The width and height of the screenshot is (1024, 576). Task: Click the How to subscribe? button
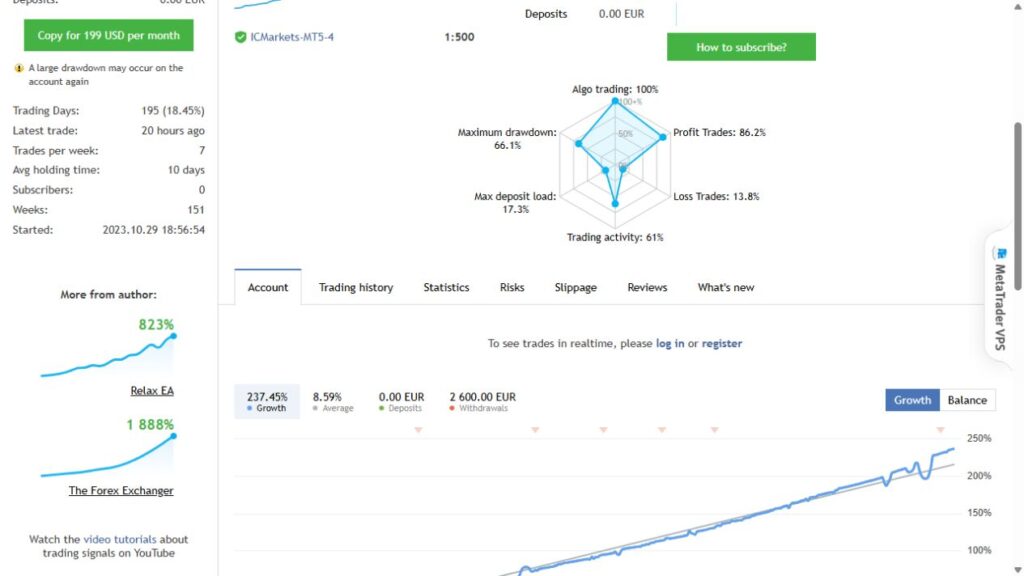[741, 47]
